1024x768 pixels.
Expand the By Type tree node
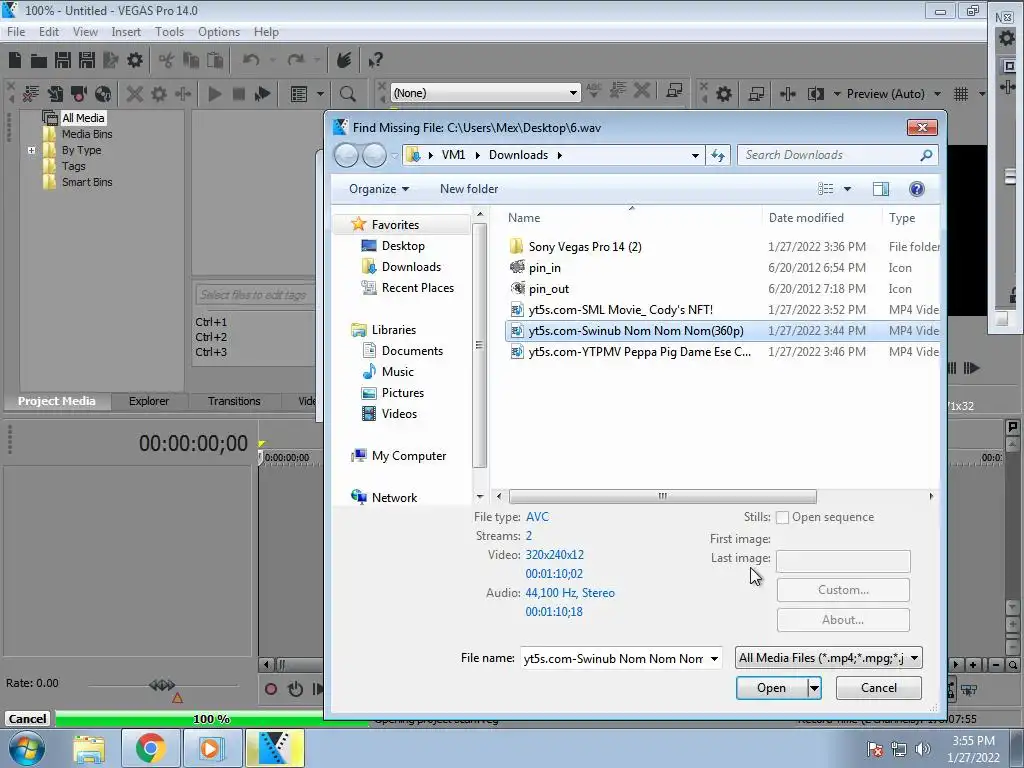coord(31,150)
